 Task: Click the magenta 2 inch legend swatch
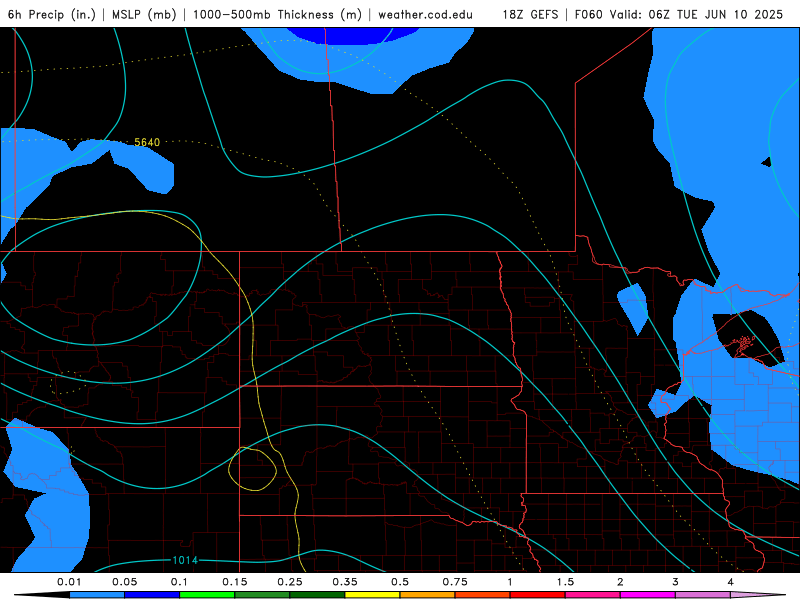pyautogui.click(x=648, y=595)
